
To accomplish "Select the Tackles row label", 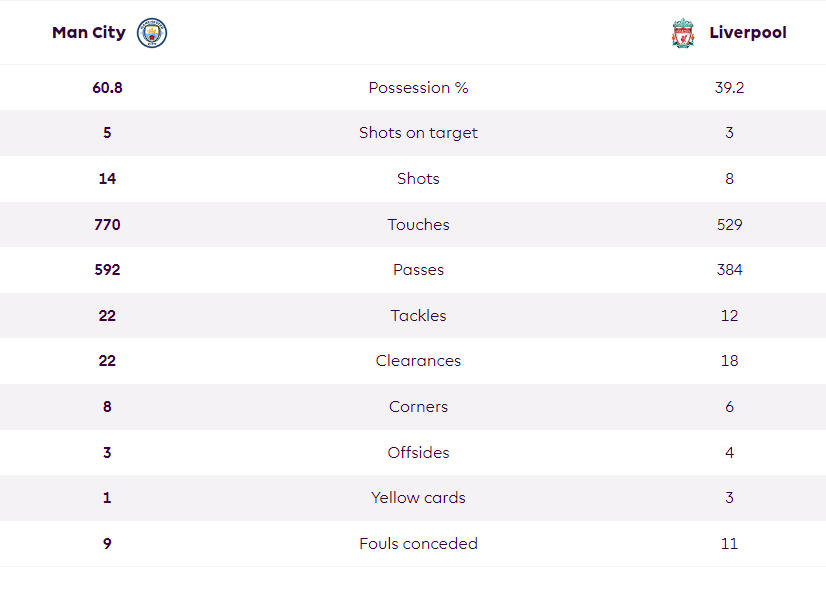I will (x=418, y=316).
